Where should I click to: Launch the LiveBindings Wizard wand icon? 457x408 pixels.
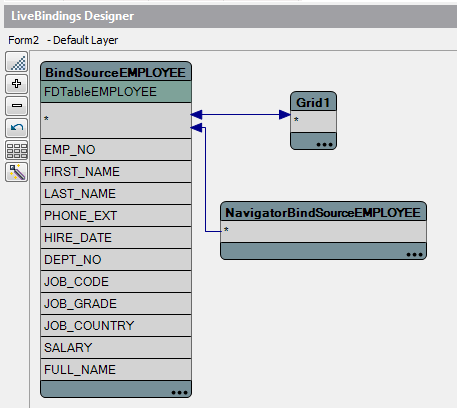[17, 172]
